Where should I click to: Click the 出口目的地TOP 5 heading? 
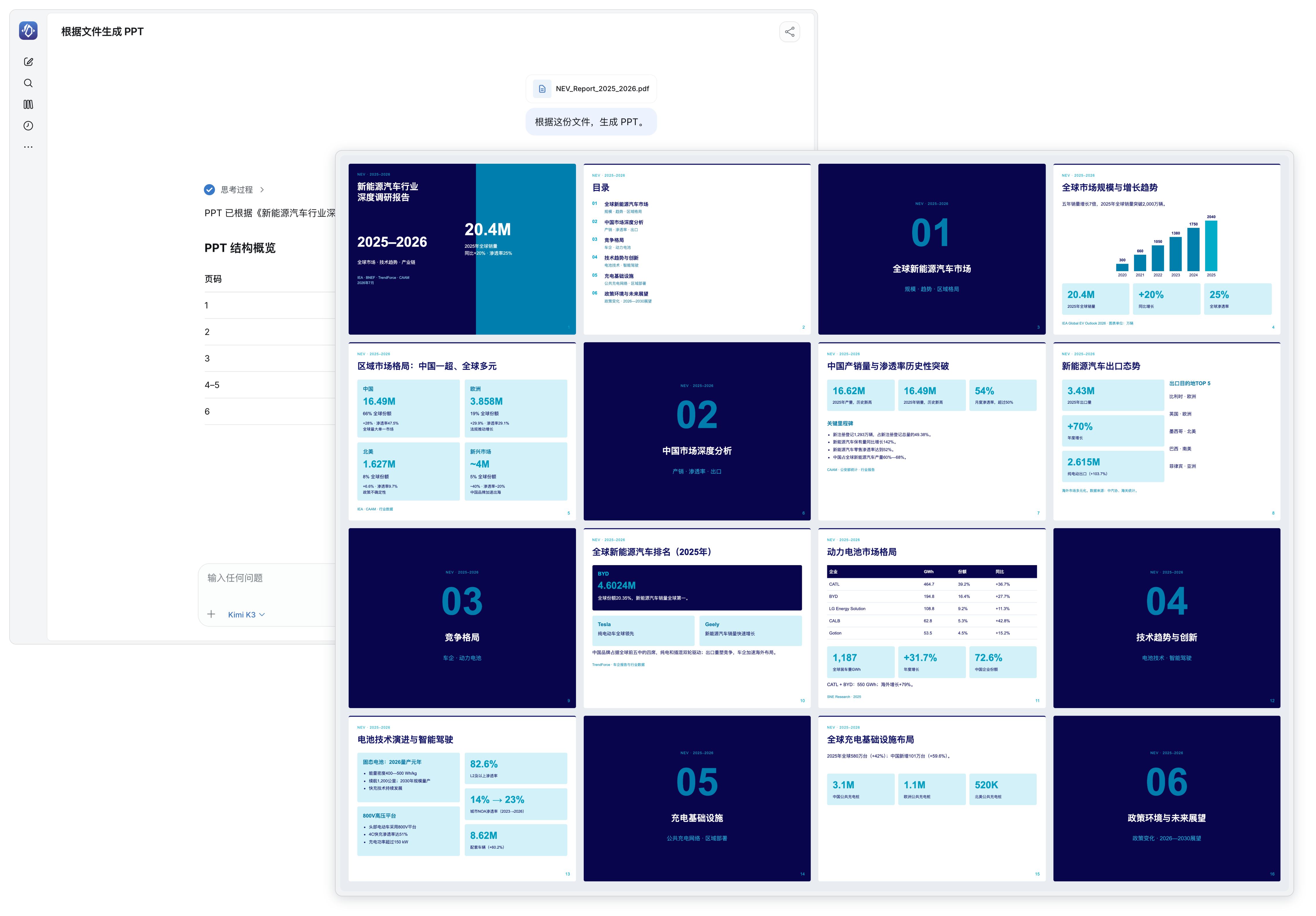pos(1189,383)
